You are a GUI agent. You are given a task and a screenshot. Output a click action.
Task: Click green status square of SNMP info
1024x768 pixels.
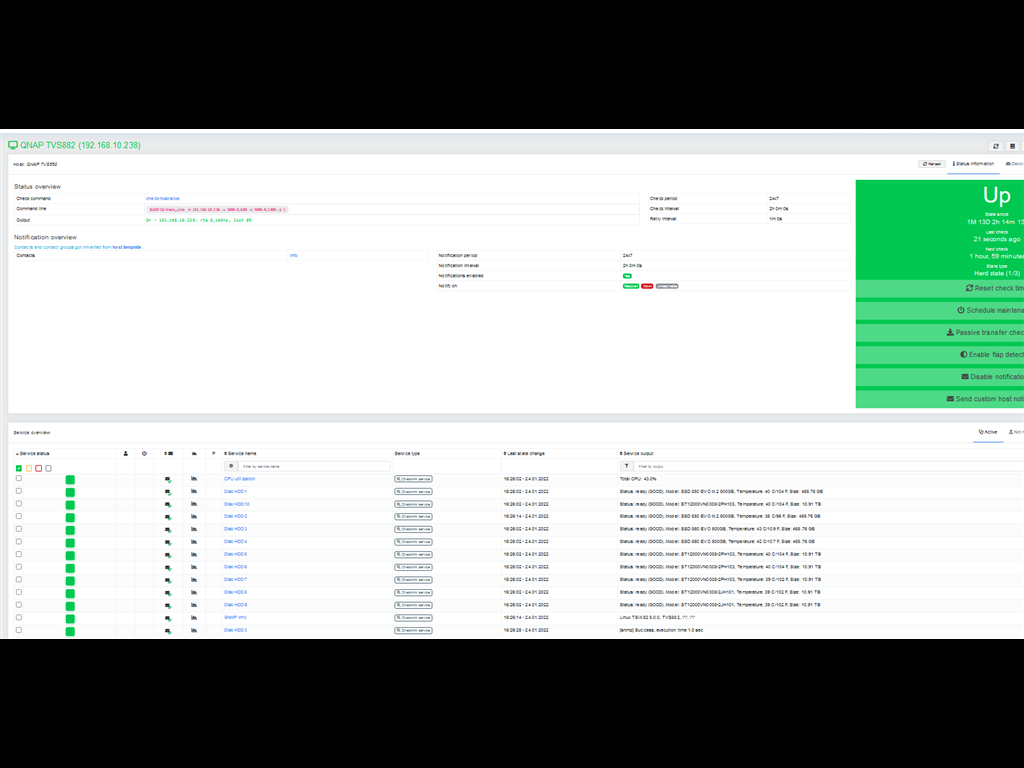coord(70,619)
